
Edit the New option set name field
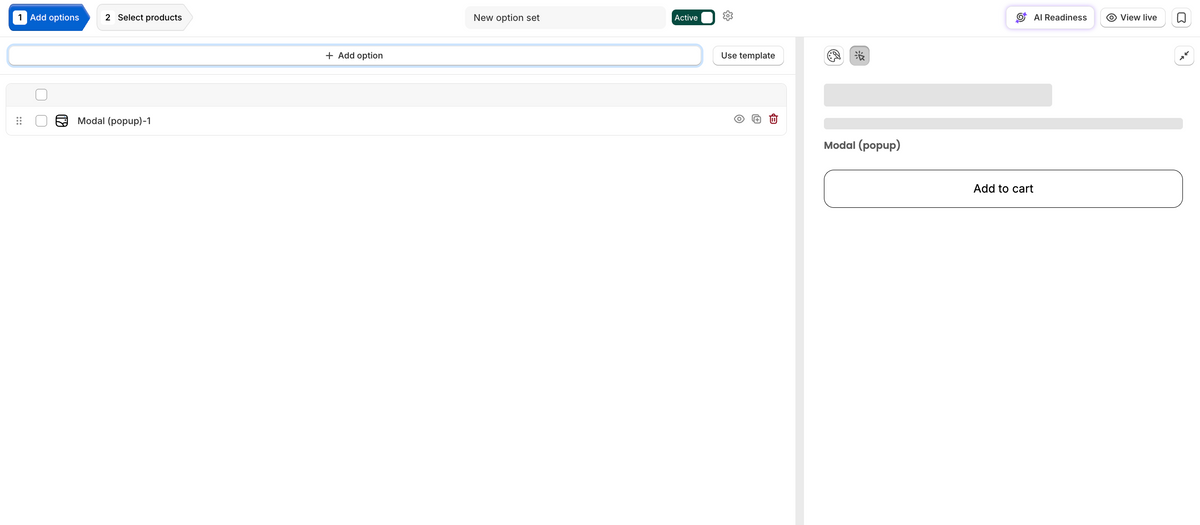565,17
